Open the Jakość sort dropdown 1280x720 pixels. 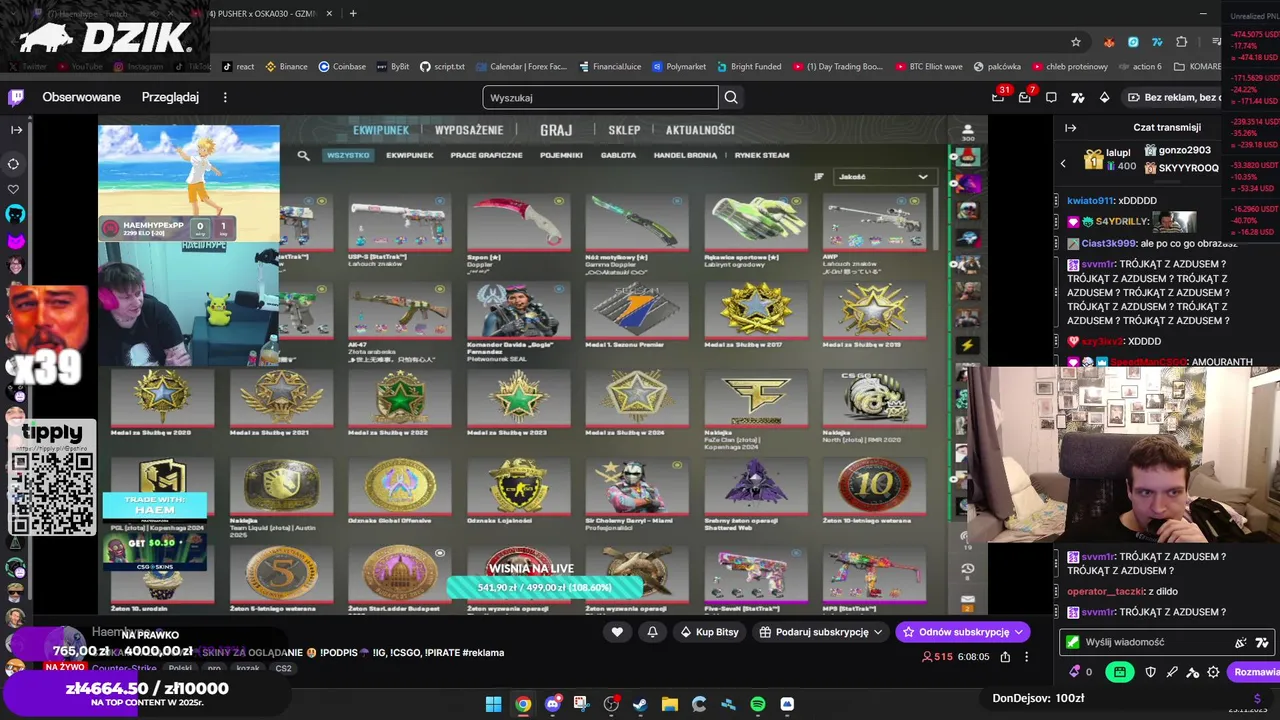click(884, 177)
